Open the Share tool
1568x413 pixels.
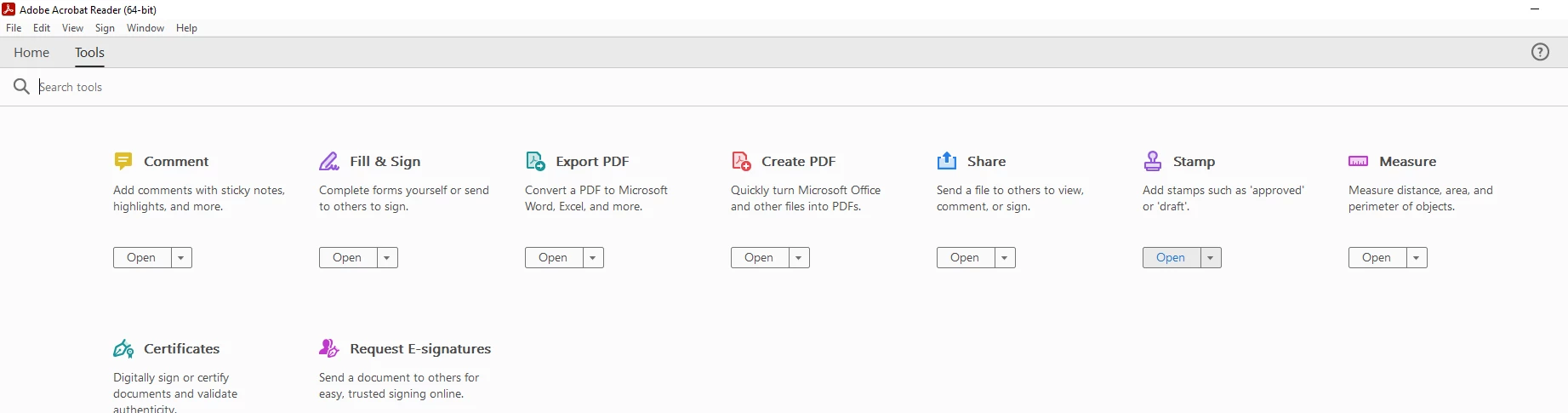point(966,258)
